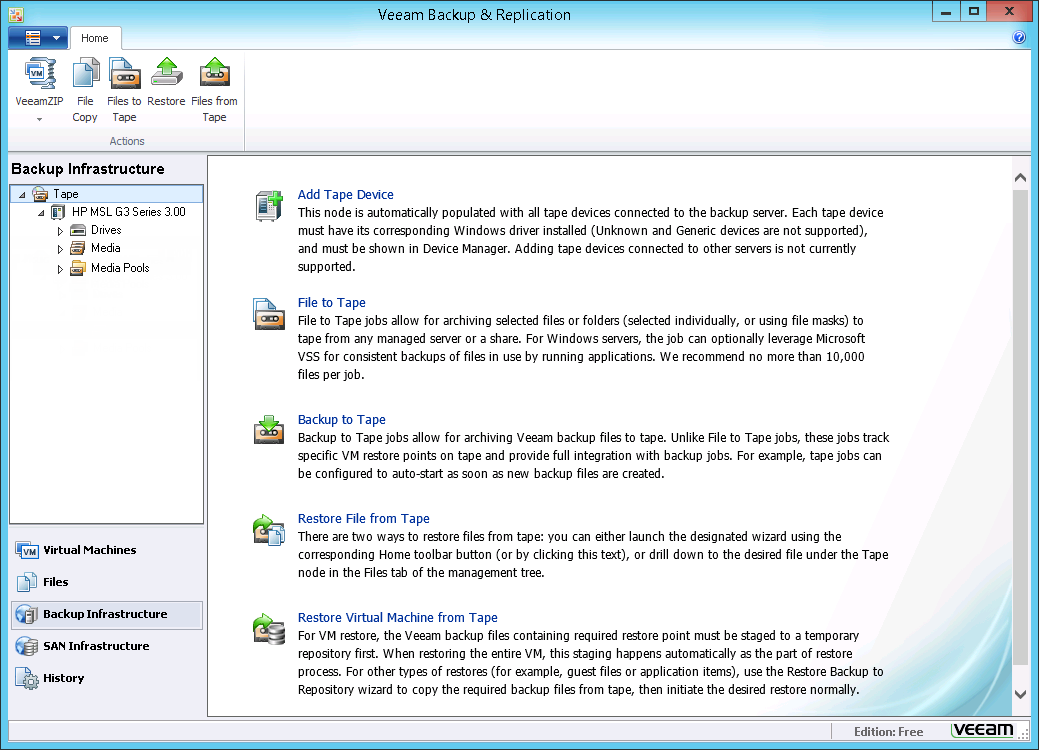Select Media in the tape tree
This screenshot has height=750, width=1039.
[105, 248]
